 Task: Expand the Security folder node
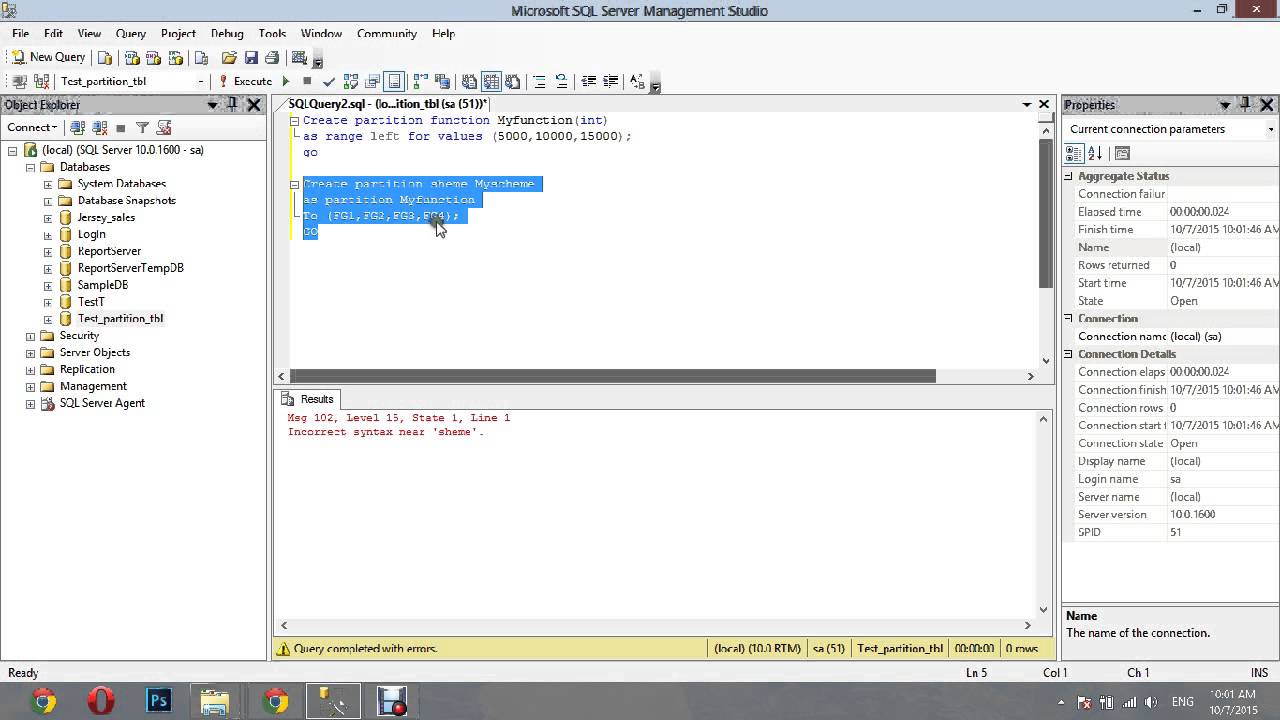(30, 336)
